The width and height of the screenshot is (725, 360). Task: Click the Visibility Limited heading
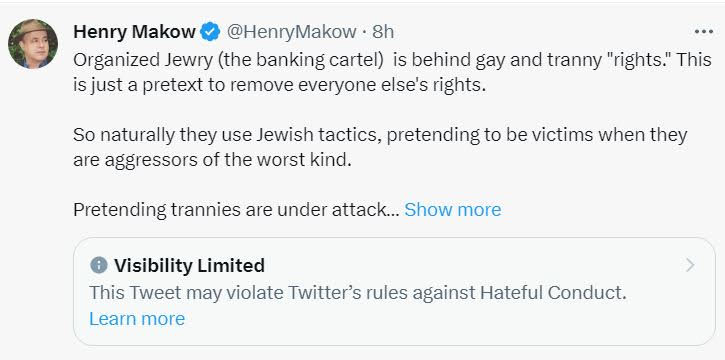tap(190, 265)
